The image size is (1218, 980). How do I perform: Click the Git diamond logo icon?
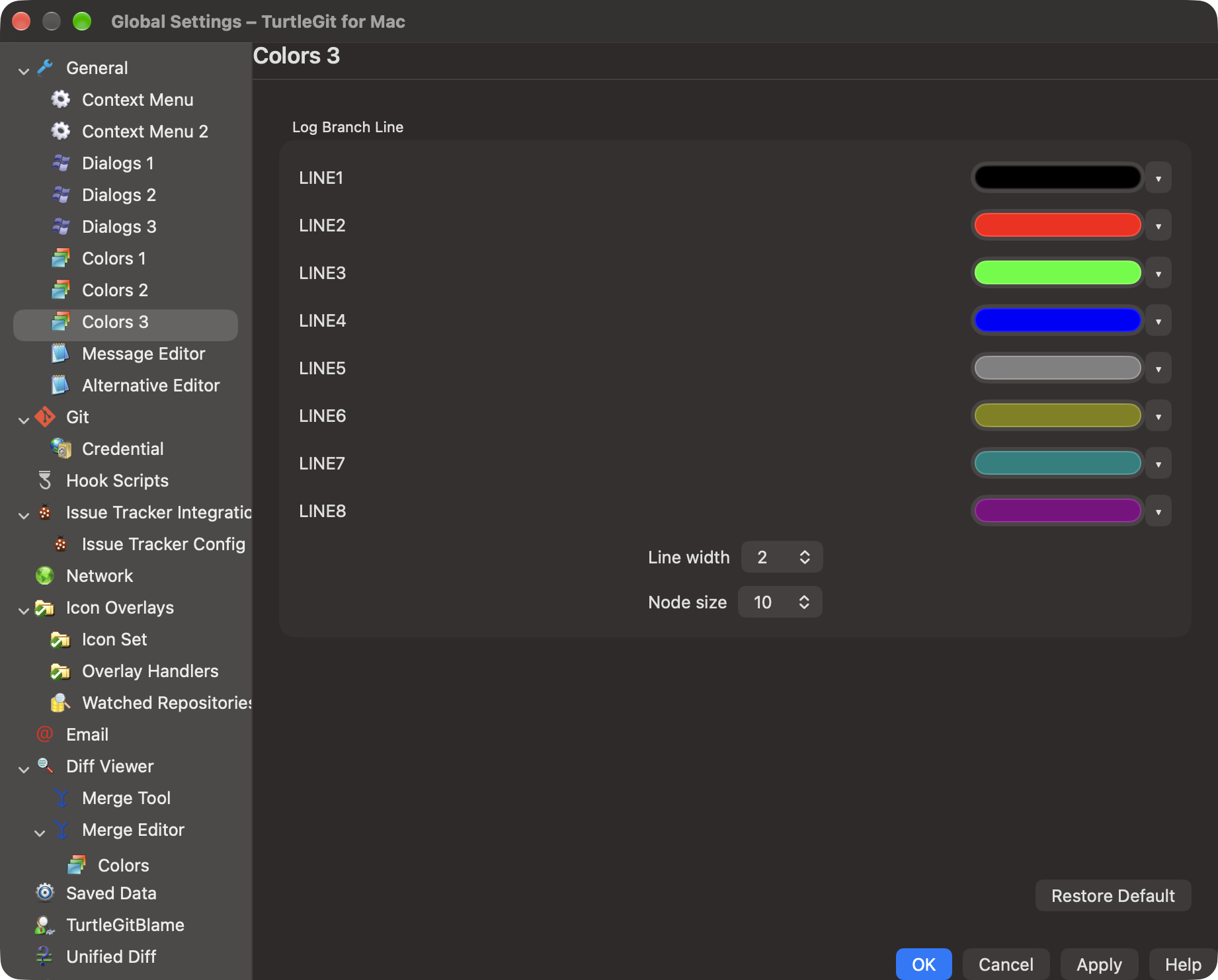[45, 417]
